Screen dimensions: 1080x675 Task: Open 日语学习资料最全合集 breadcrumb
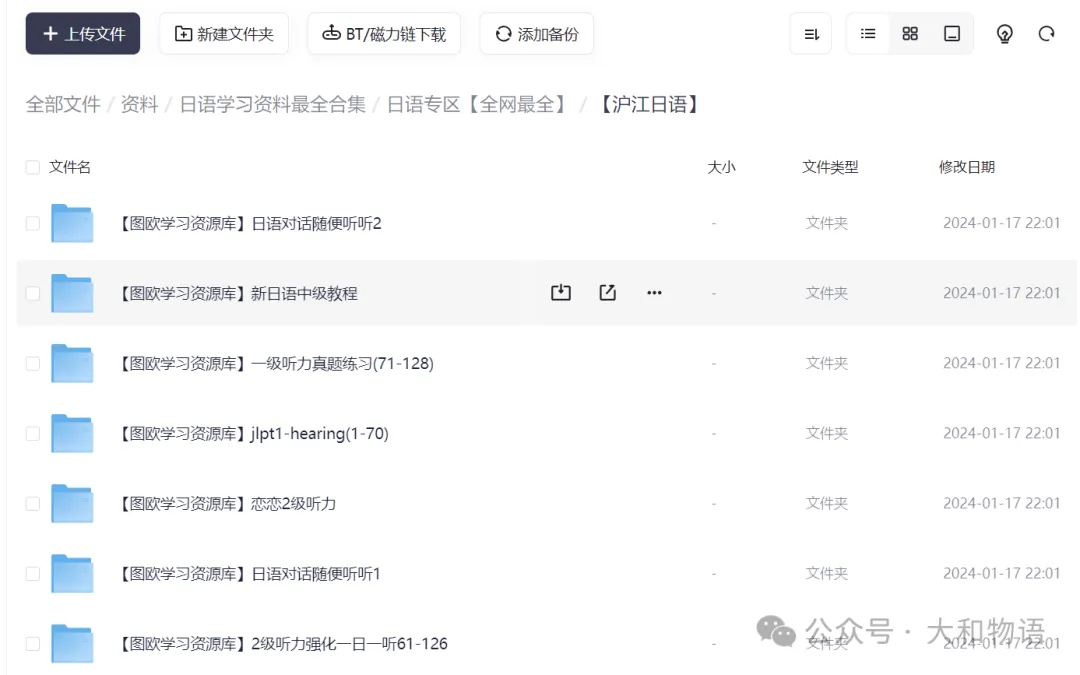coord(272,104)
